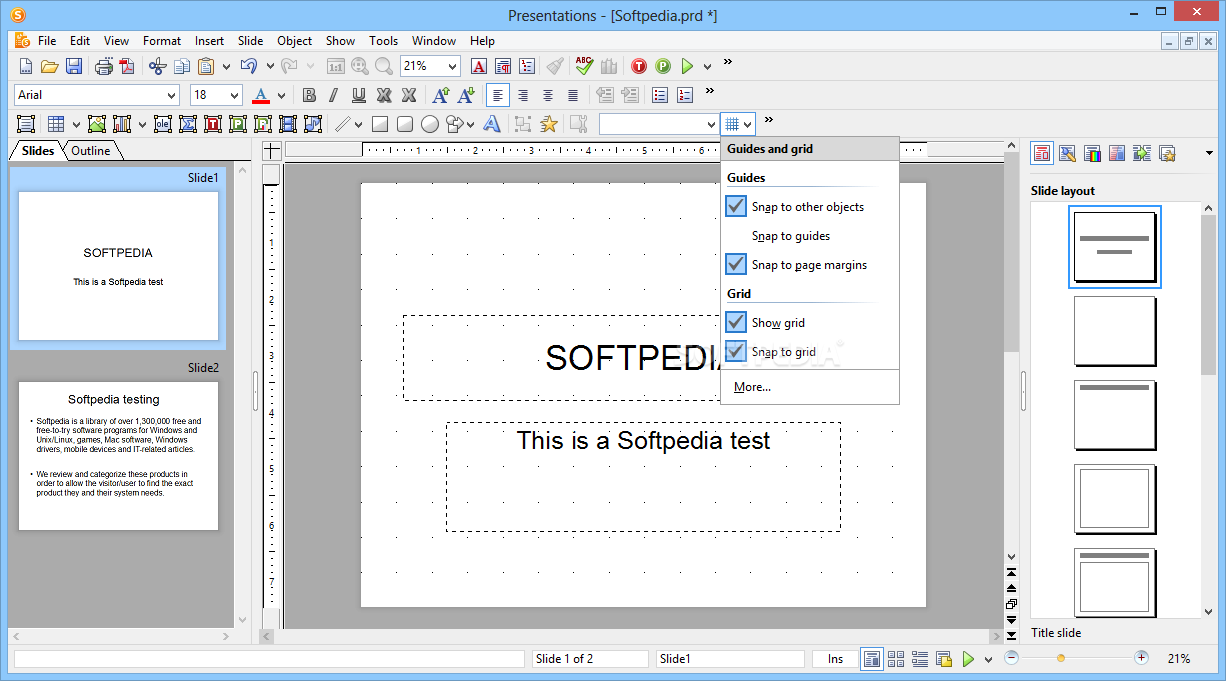Insert a movie frame icon
Viewport: 1226px width, 681px height.
tap(288, 124)
